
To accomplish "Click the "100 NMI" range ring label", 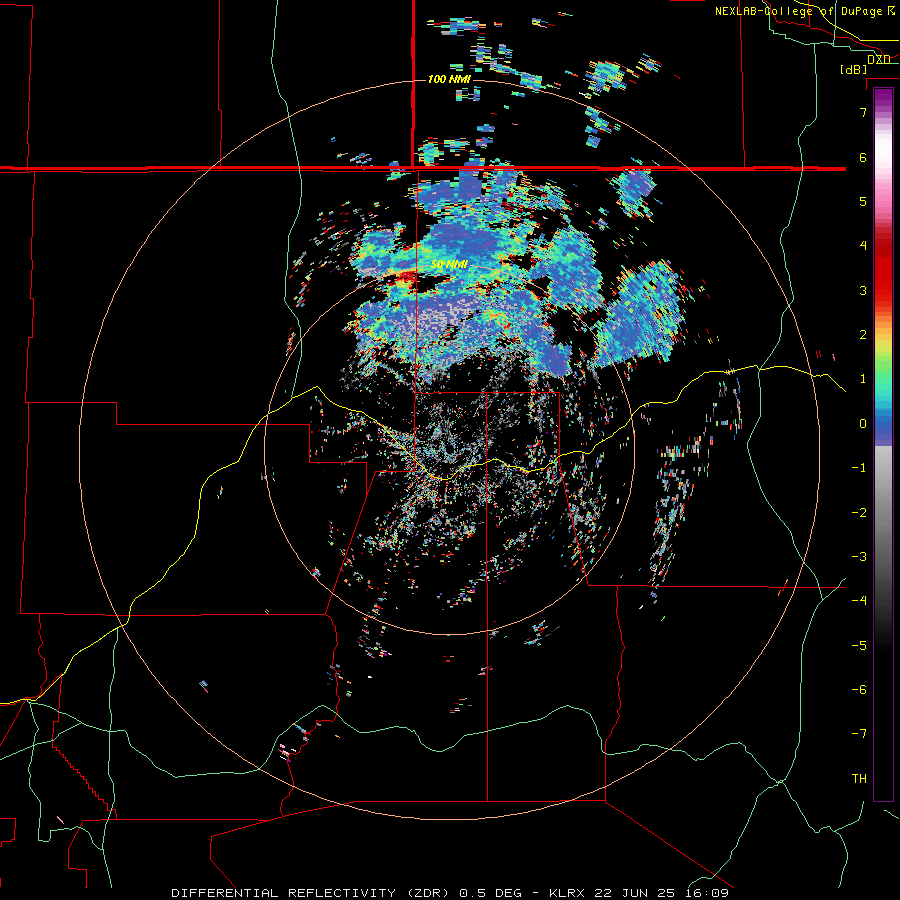I will [x=449, y=79].
